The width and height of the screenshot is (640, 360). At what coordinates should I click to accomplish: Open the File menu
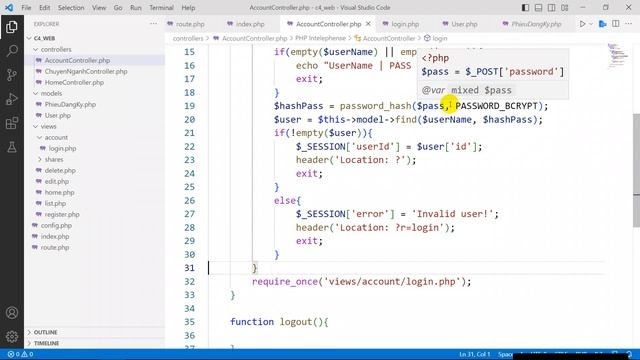[x=26, y=8]
